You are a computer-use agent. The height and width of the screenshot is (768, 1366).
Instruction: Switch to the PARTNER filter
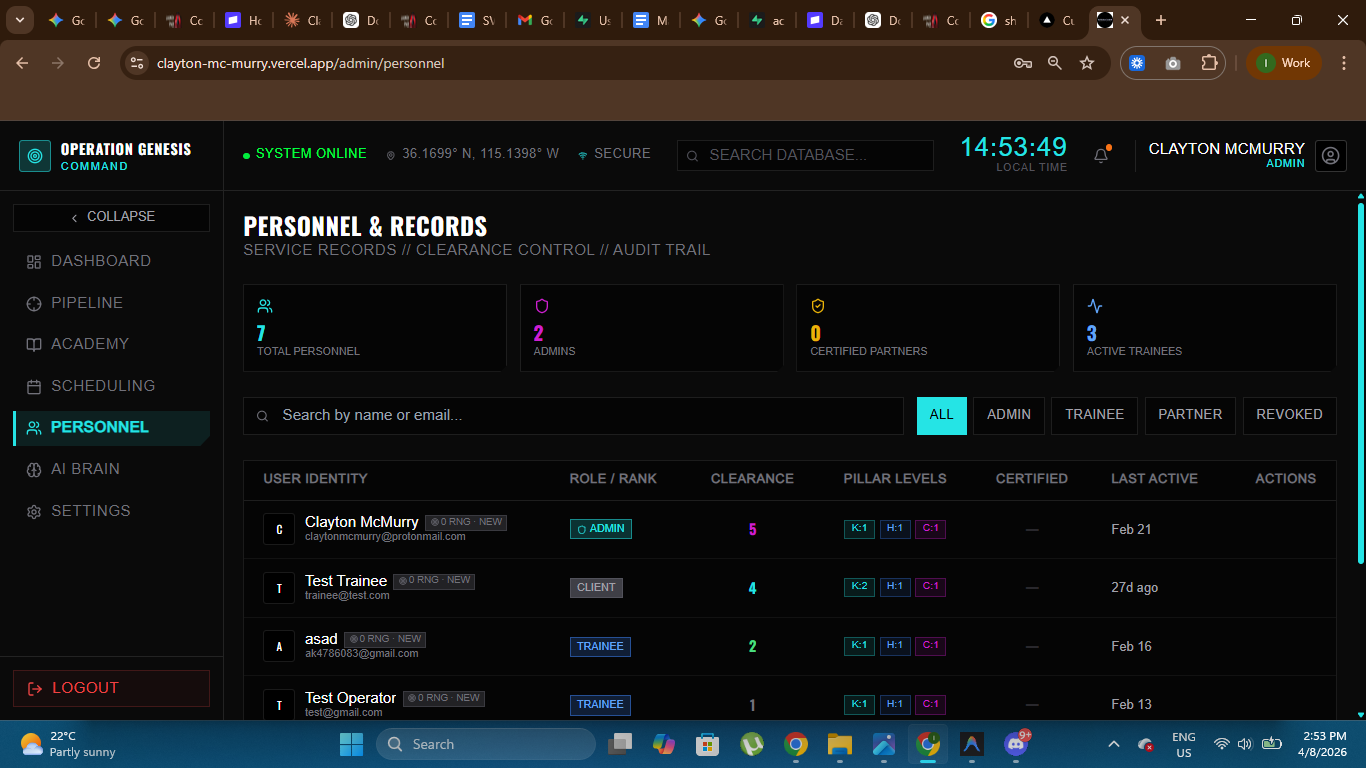pyautogui.click(x=1190, y=415)
